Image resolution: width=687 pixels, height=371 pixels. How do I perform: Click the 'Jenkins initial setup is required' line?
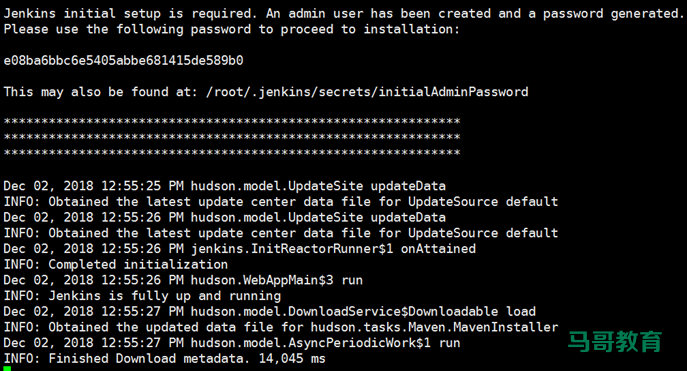pyautogui.click(x=344, y=14)
